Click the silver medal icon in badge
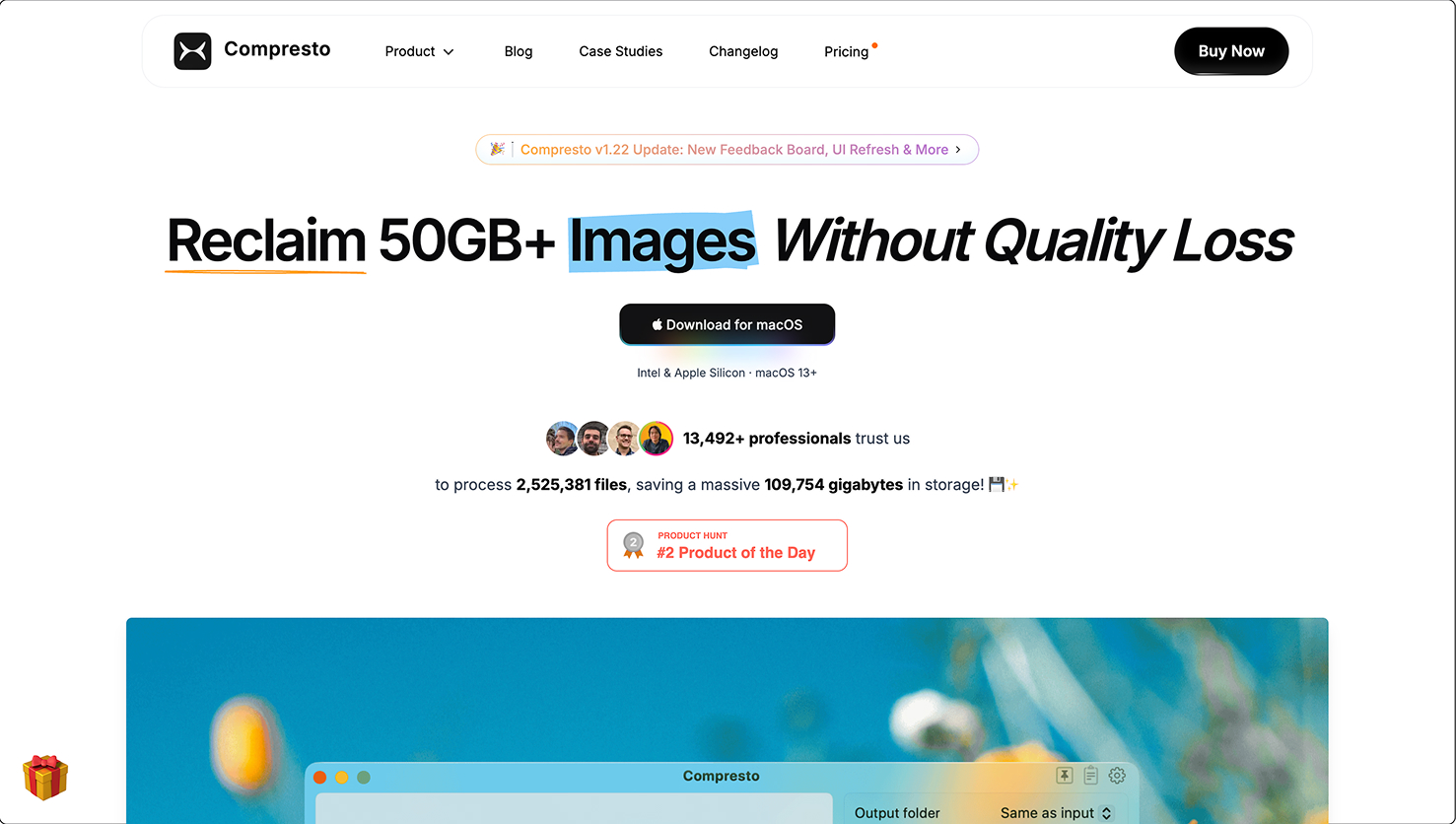Image resolution: width=1456 pixels, height=824 pixels. (x=634, y=545)
